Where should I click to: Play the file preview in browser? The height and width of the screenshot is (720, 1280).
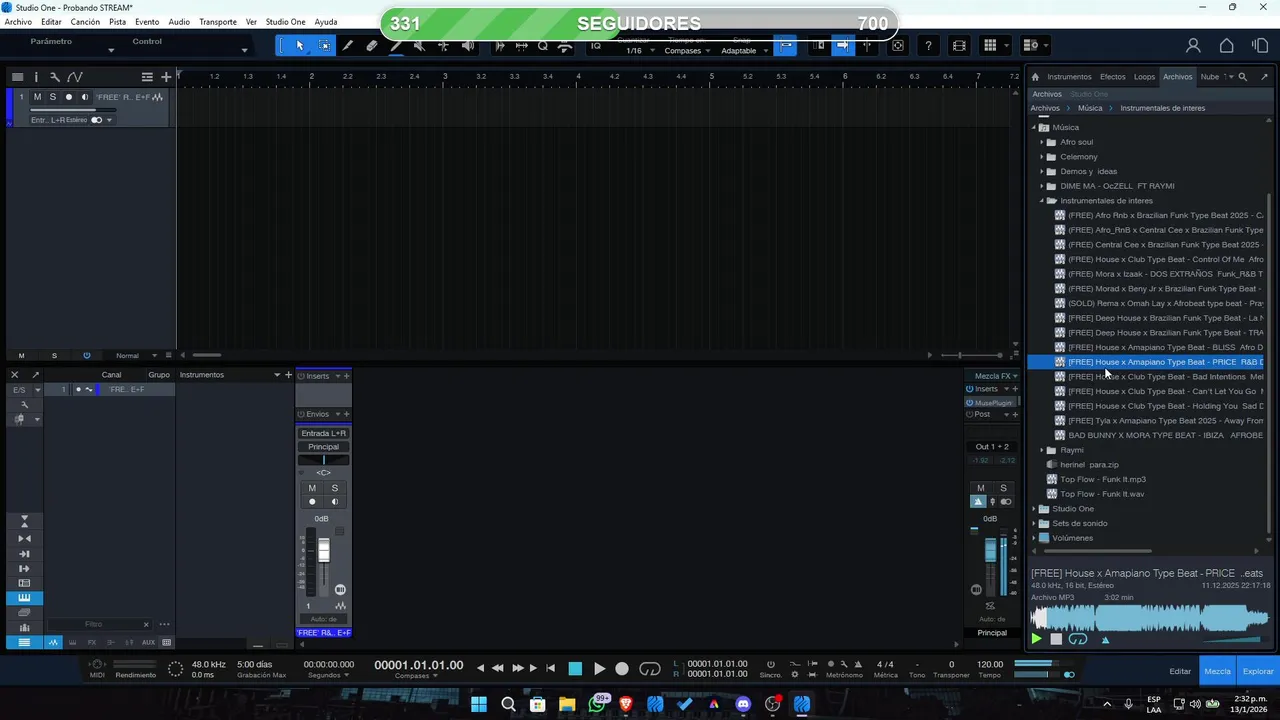1036,639
